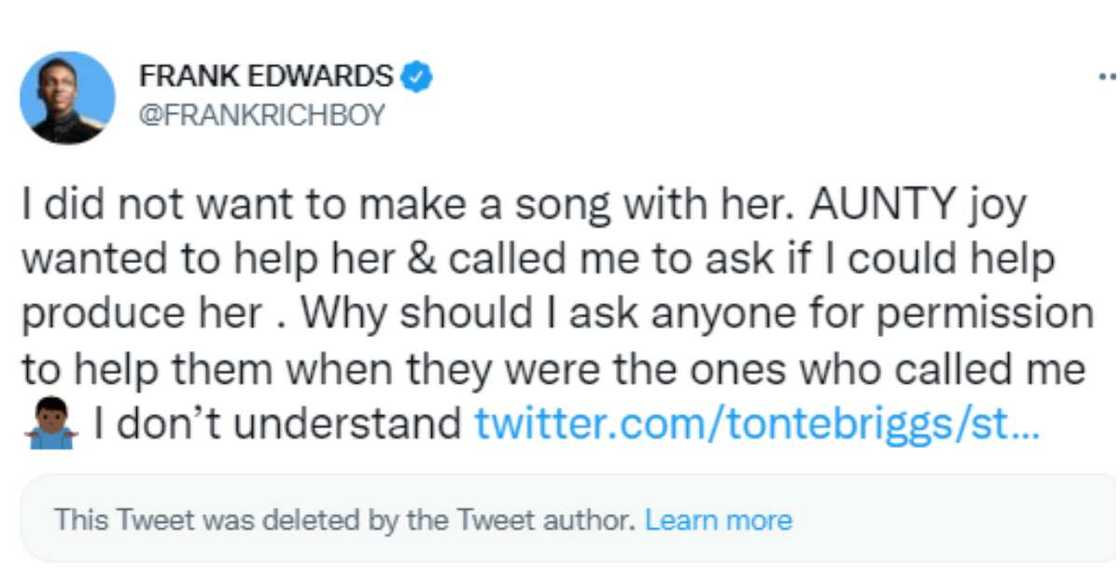Click the deleted Tweet notice box
This screenshot has width=1120, height=588.
(560, 520)
